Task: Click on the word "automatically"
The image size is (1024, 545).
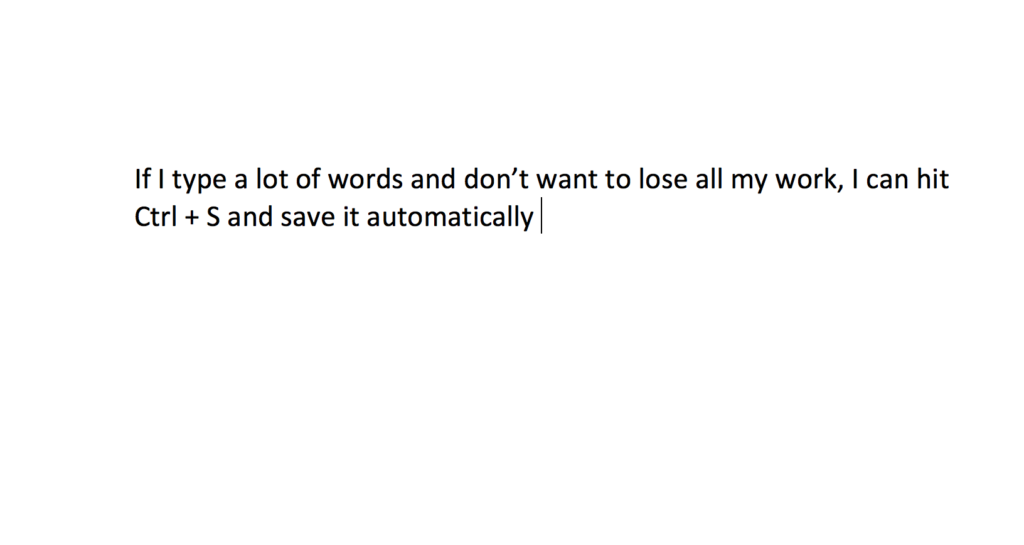Action: pos(450,218)
